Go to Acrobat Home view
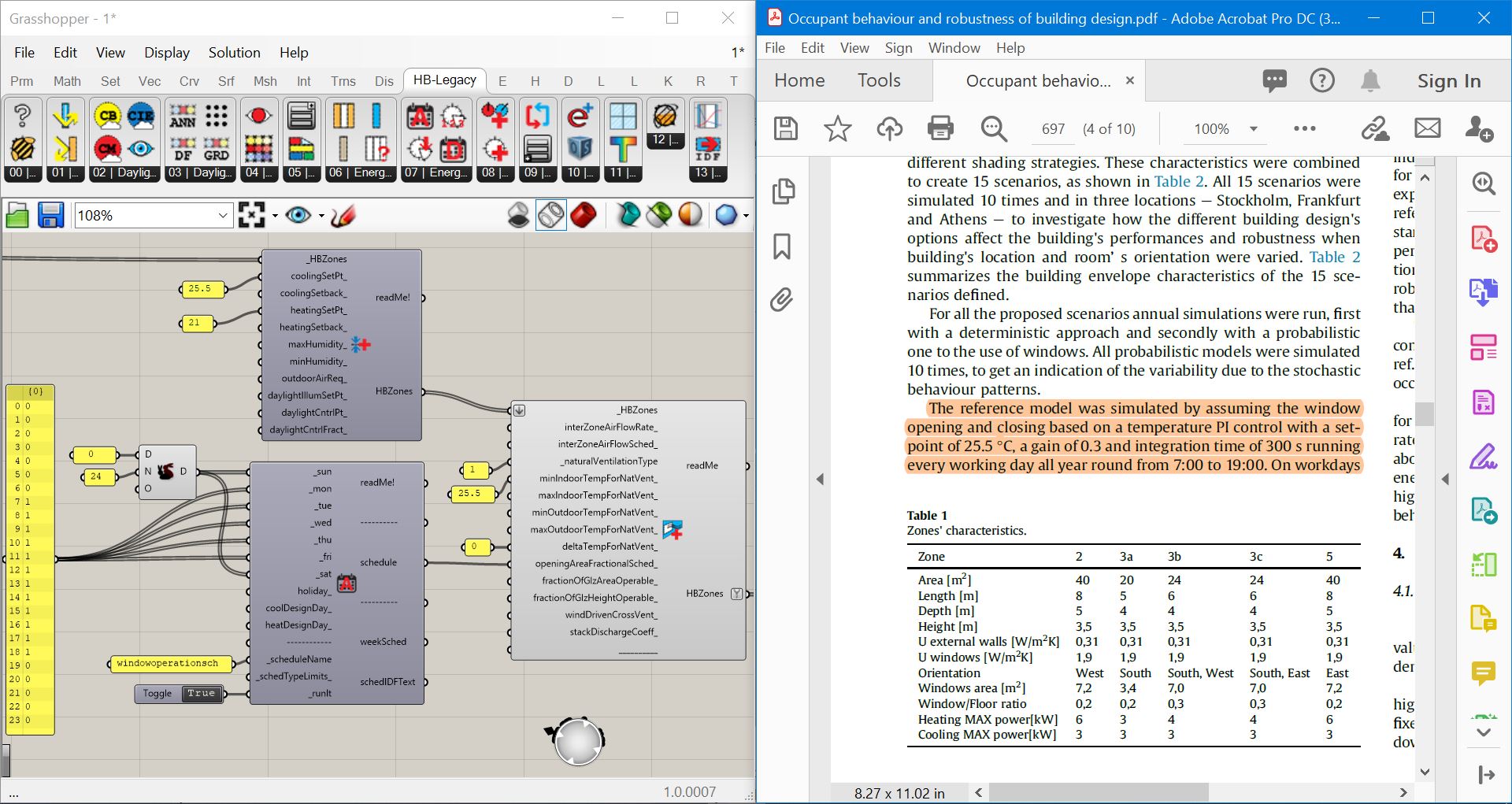1512x804 pixels. coord(799,80)
